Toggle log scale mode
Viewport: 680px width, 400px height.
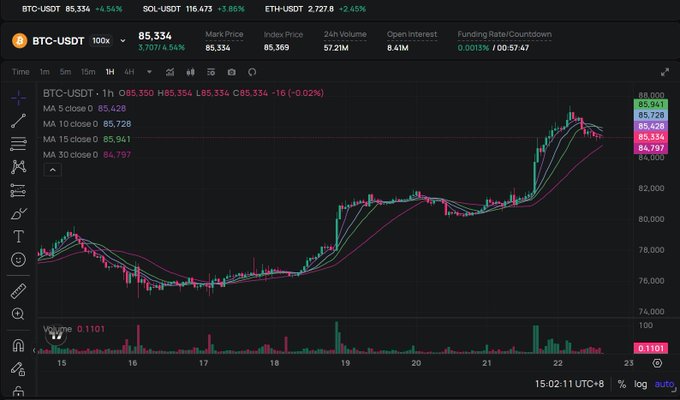tap(641, 384)
